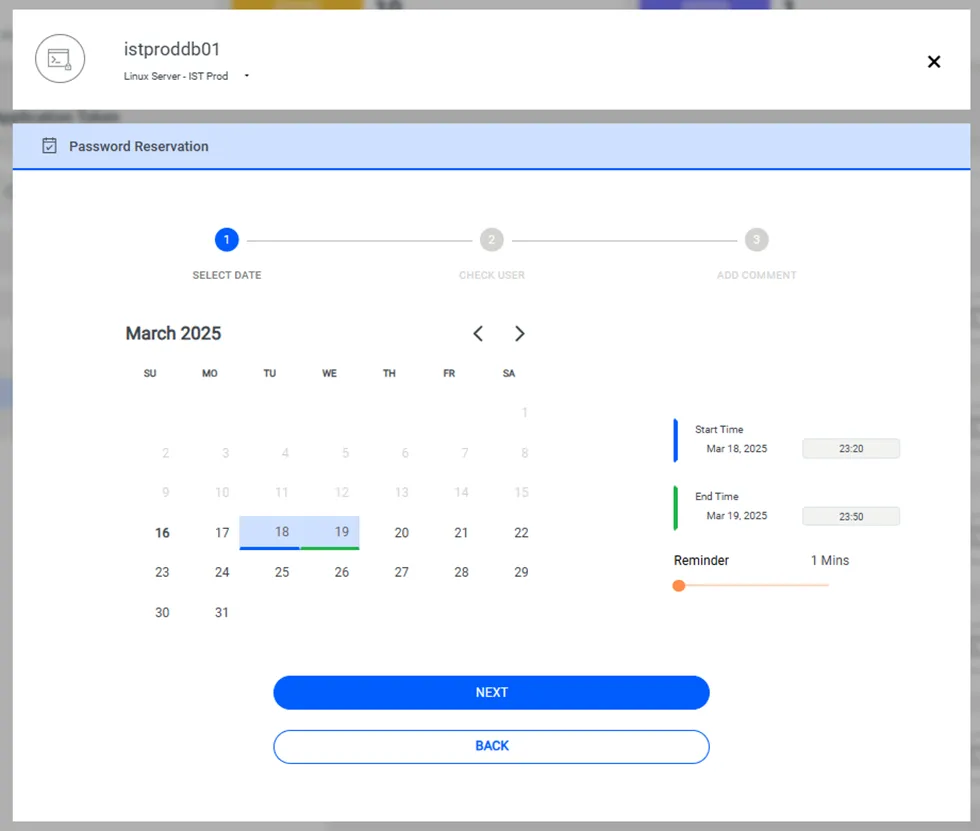The image size is (980, 831).
Task: Select March 16 on the calendar
Action: tap(162, 533)
